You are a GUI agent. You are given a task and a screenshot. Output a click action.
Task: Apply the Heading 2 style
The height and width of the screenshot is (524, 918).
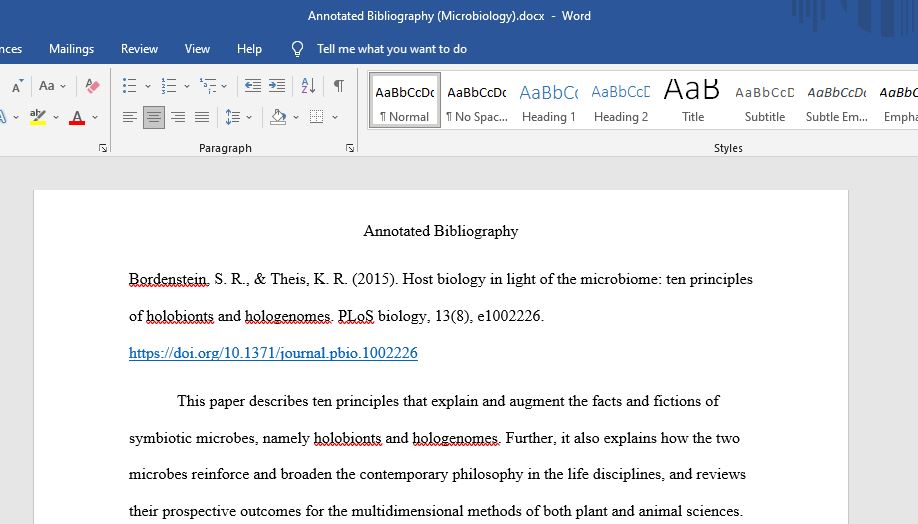621,100
